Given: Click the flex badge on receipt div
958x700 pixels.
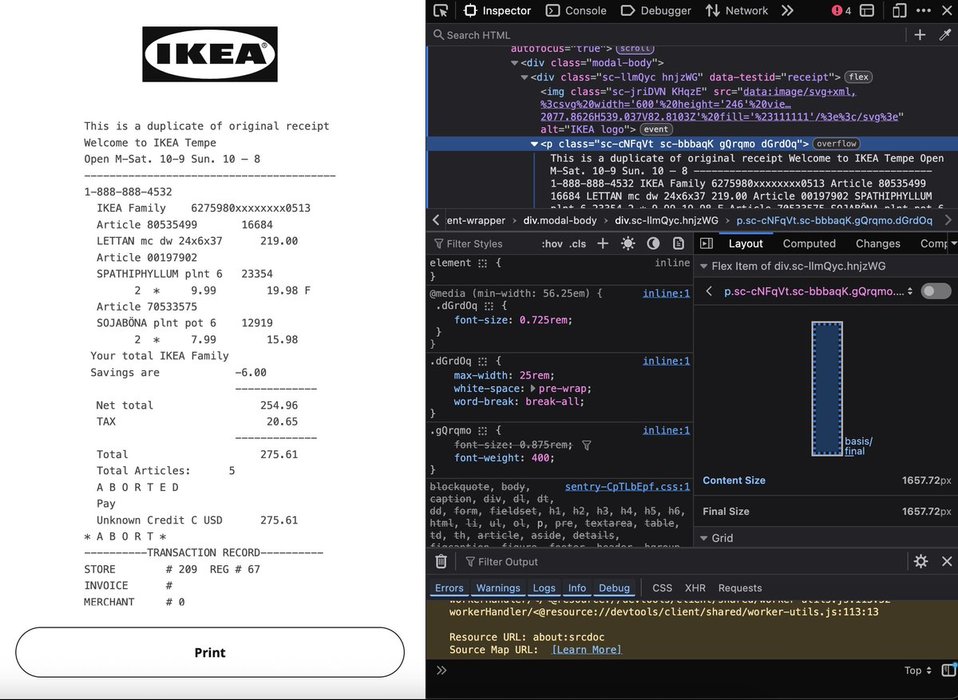Looking at the screenshot, I should pyautogui.click(x=858, y=77).
